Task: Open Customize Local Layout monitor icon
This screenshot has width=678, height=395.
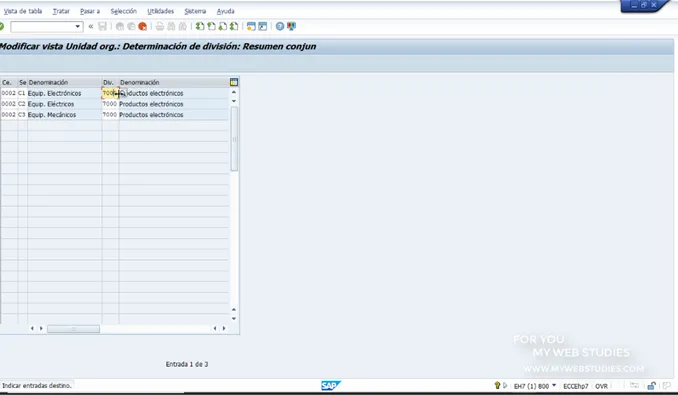Action: tap(291, 27)
